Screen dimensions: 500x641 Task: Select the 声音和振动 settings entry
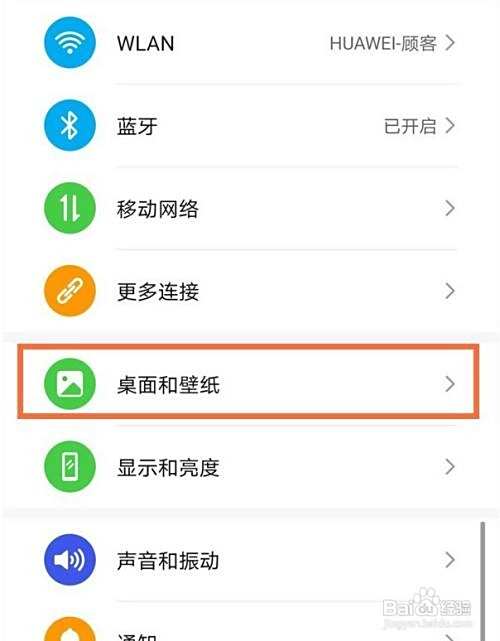[x=248, y=560]
